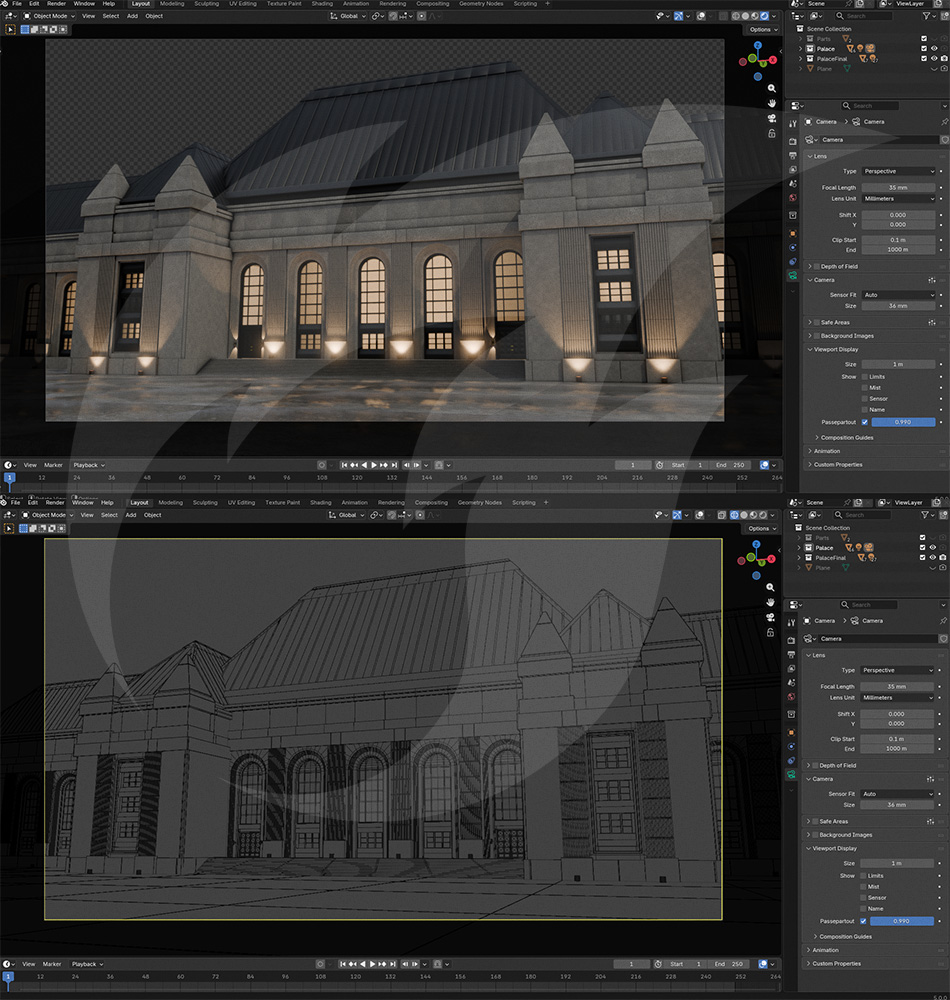The image size is (950, 1000).
Task: Open Add menu in top 3D viewport
Action: (x=132, y=16)
